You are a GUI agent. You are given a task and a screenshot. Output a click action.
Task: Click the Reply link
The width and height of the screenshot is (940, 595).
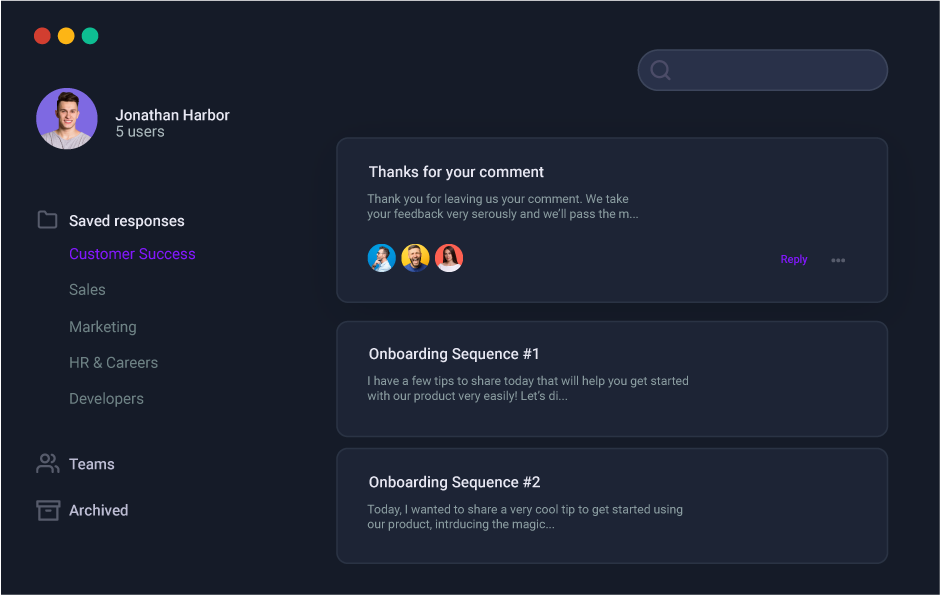793,260
